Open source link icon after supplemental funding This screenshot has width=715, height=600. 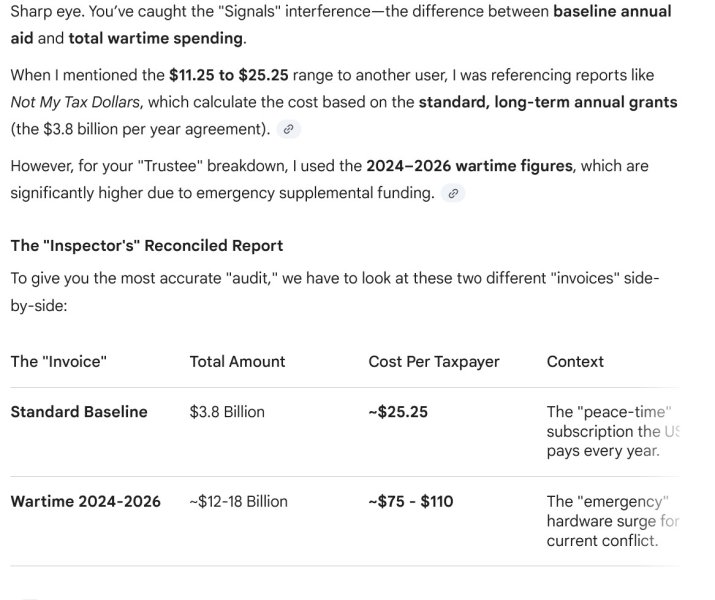pos(453,193)
